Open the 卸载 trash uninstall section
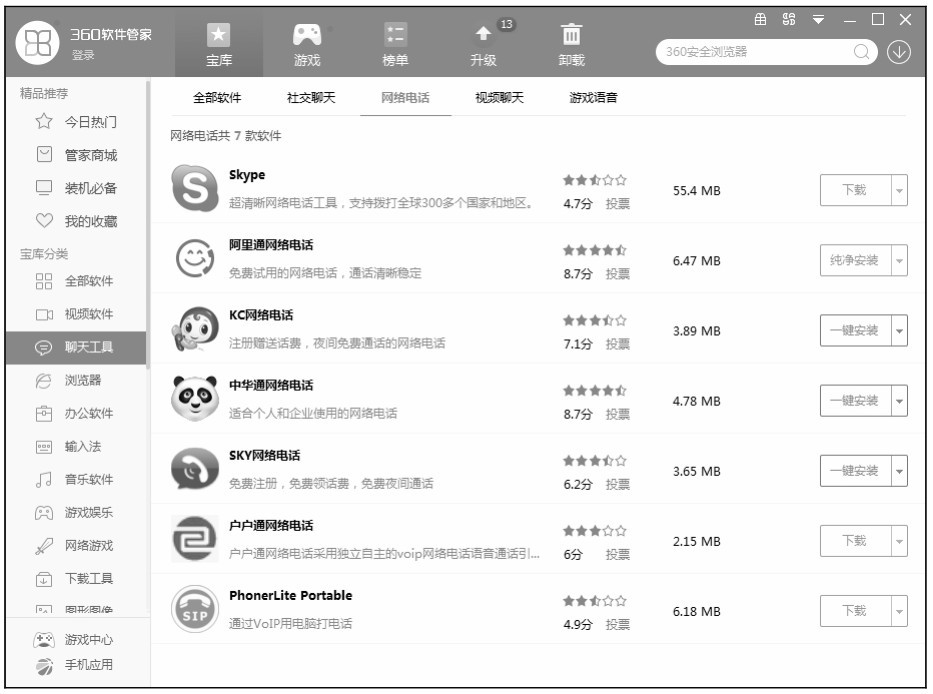 coord(571,45)
